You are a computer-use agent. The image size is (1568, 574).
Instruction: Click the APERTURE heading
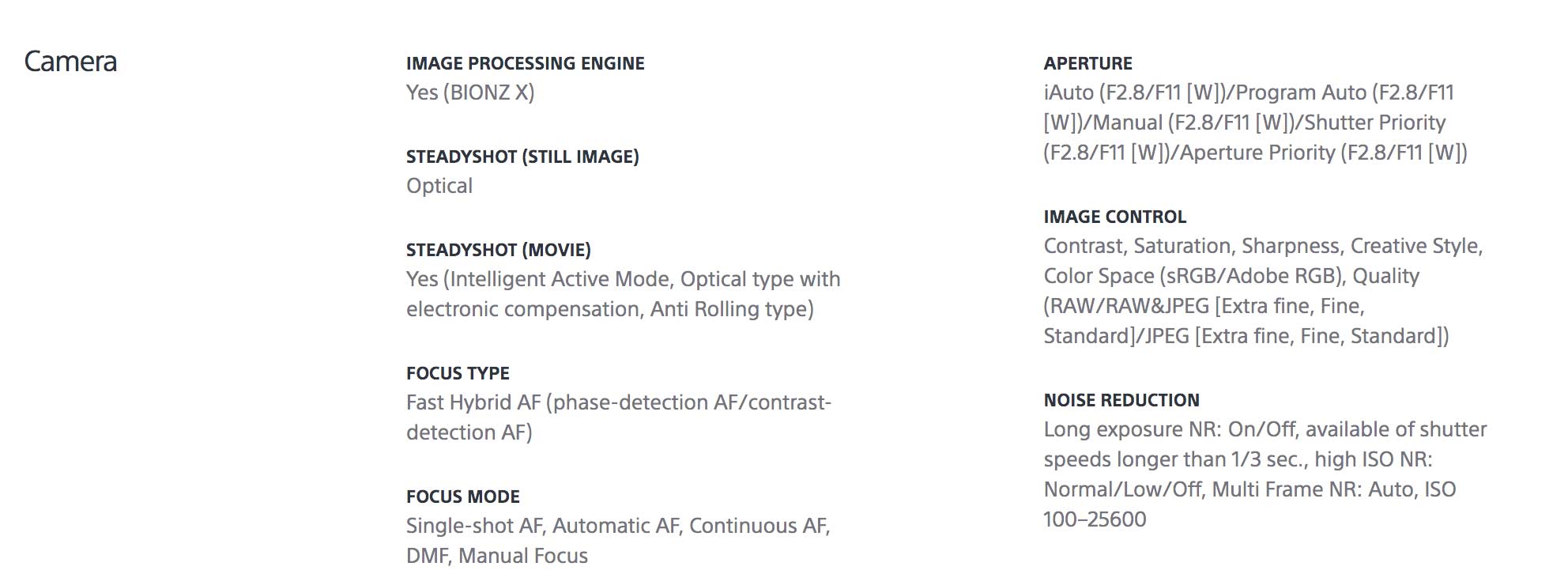pos(1087,63)
